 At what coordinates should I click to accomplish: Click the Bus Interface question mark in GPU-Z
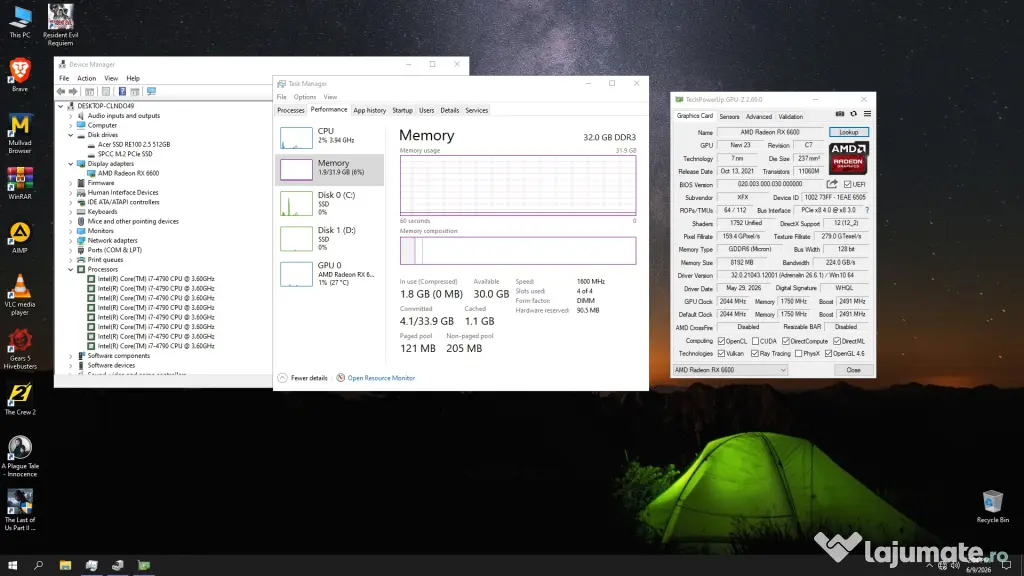coord(867,210)
